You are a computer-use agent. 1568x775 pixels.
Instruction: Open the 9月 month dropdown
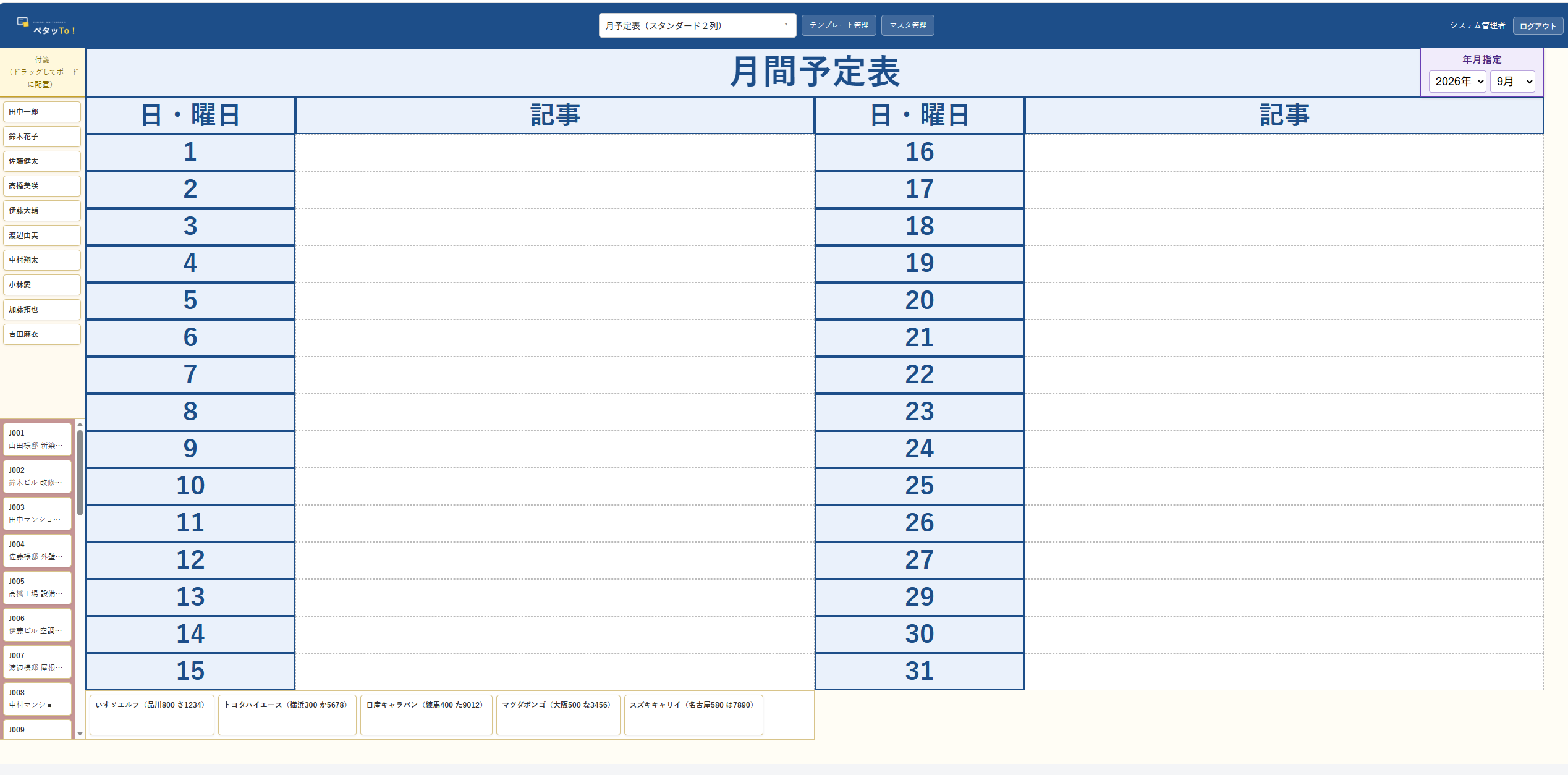[1512, 82]
